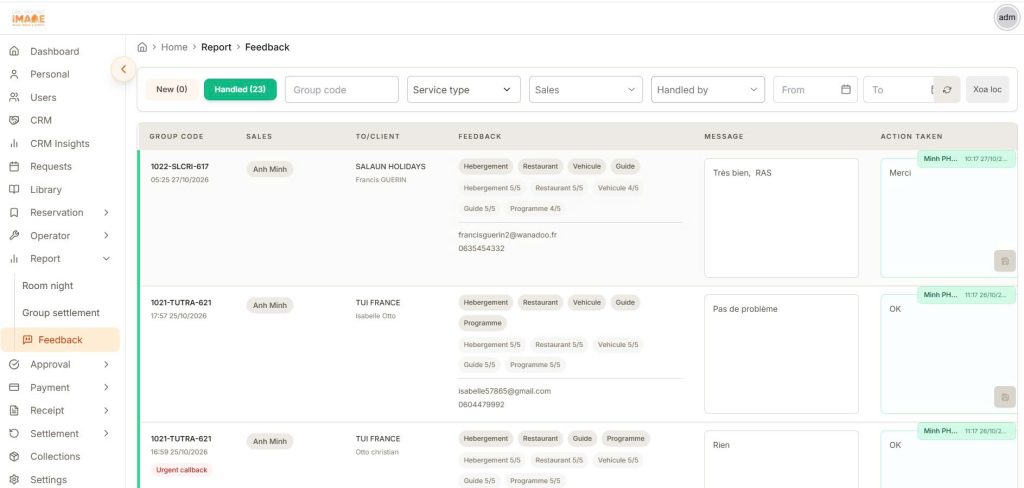This screenshot has height=488, width=1024.
Task: Click the Vehicule 4/5 rating chip
Action: point(618,188)
